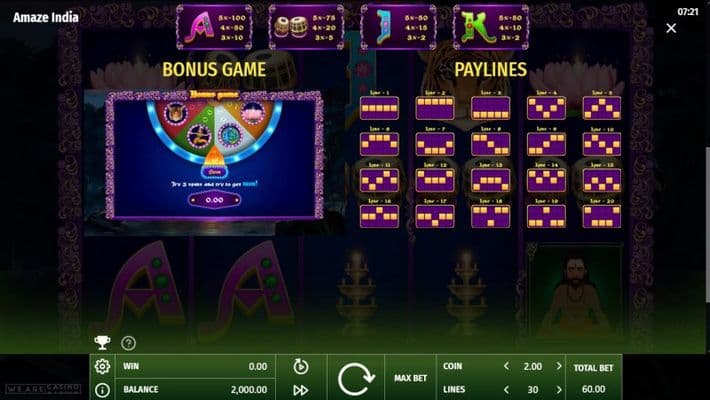Open the trophy achievements icon
The height and width of the screenshot is (400, 710).
point(102,343)
